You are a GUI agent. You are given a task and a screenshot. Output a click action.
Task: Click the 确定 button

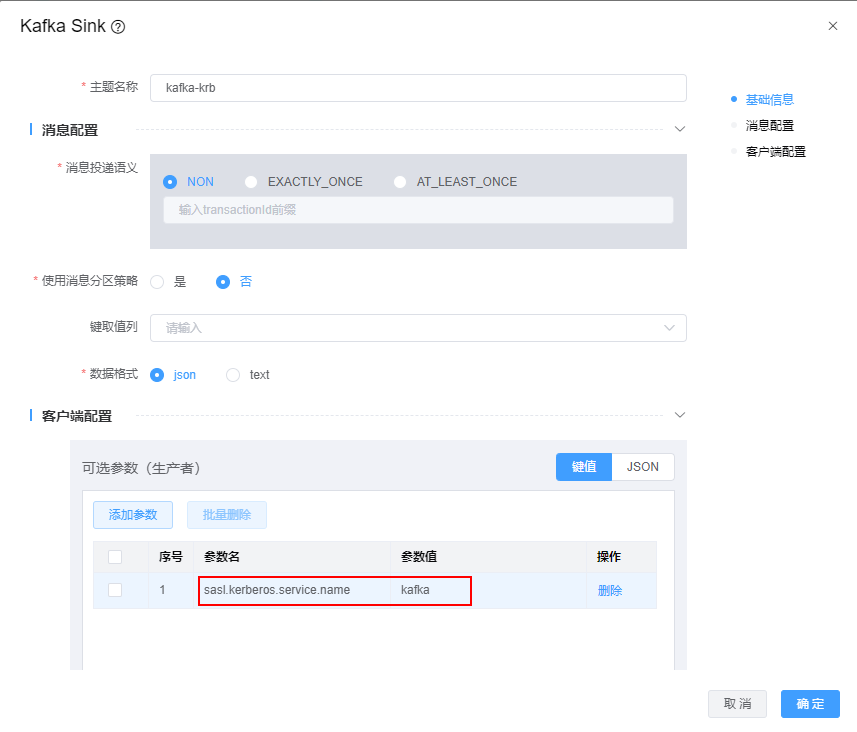[810, 704]
